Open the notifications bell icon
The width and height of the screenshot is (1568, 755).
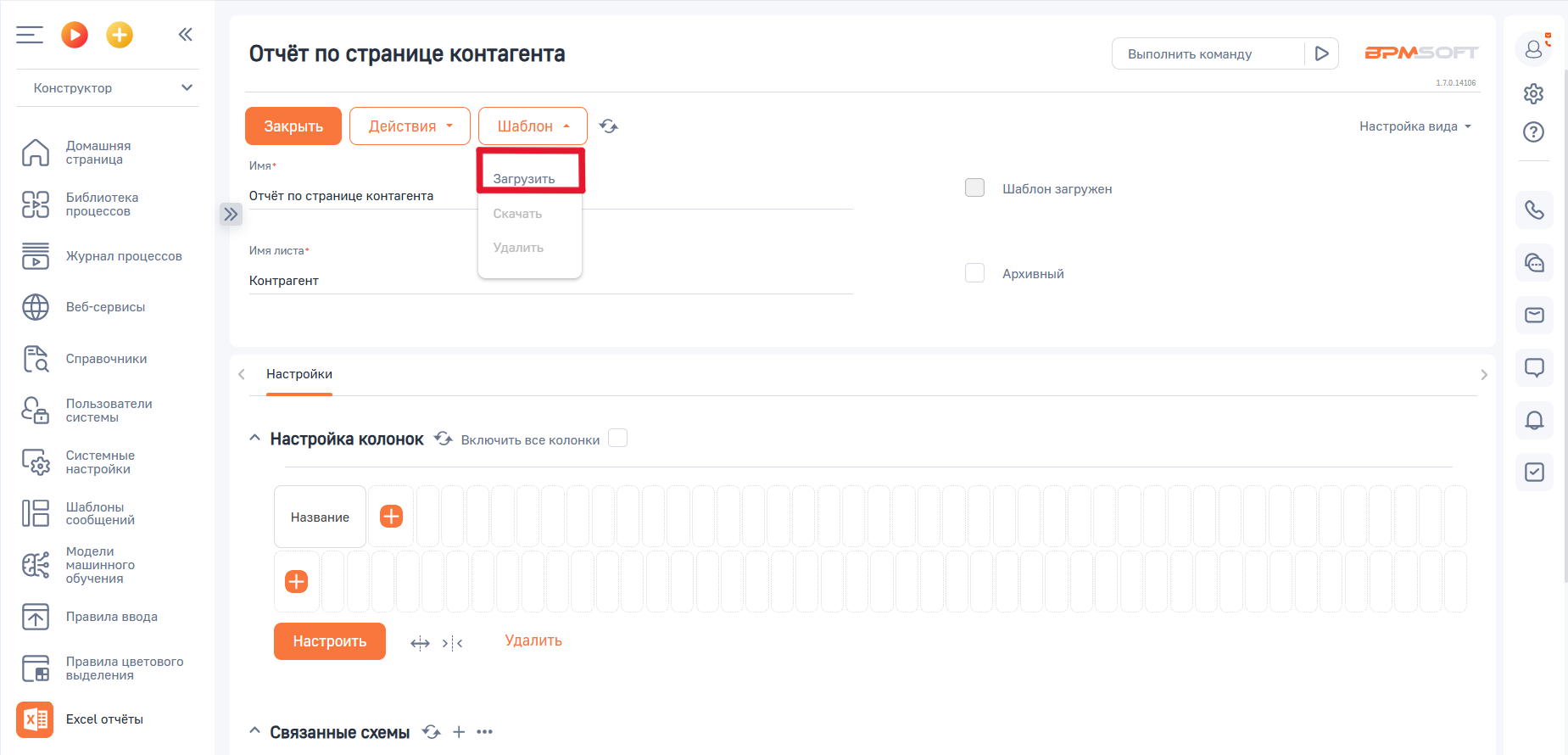pos(1534,420)
